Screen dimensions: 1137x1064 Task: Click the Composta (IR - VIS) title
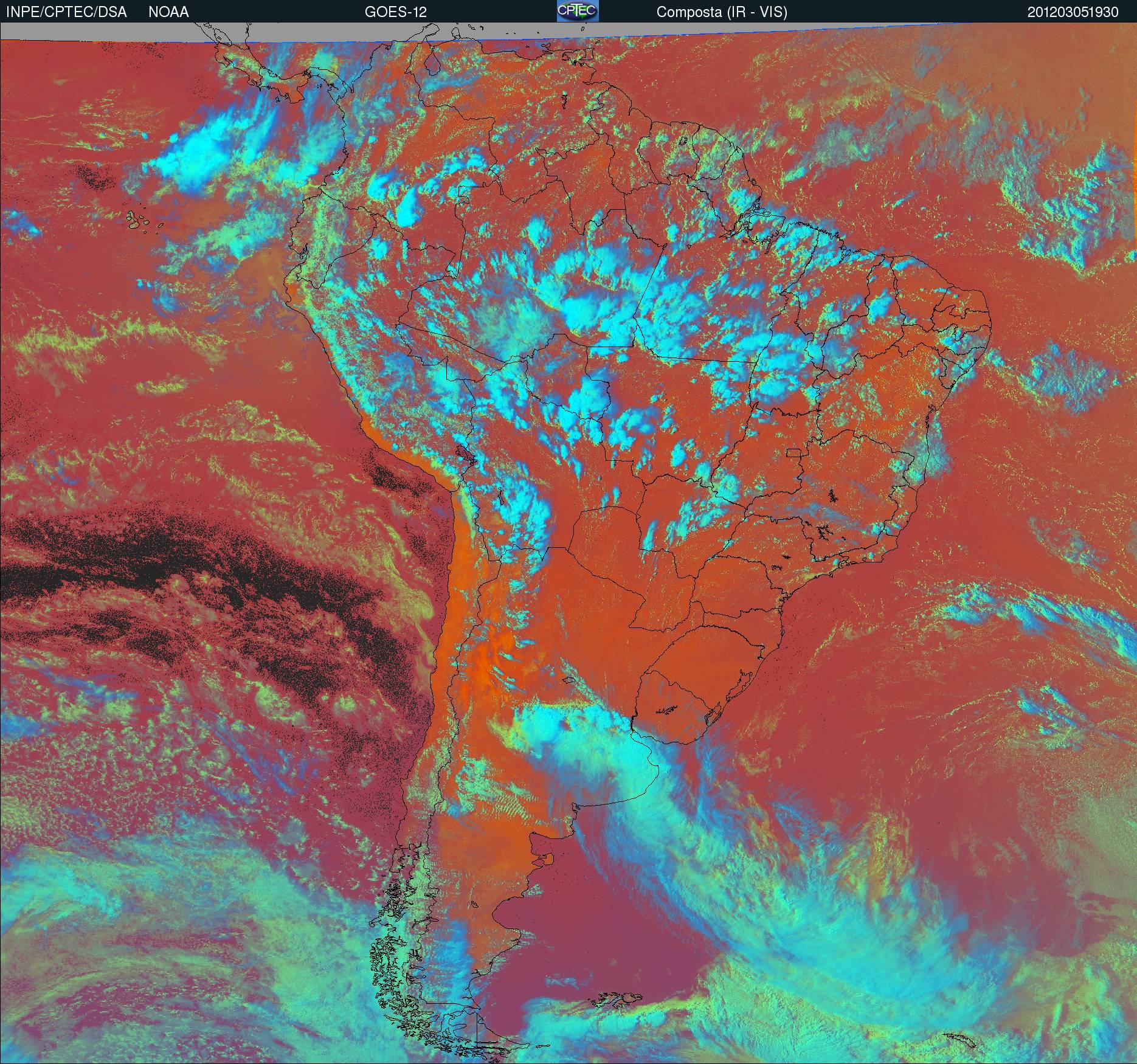pos(722,12)
